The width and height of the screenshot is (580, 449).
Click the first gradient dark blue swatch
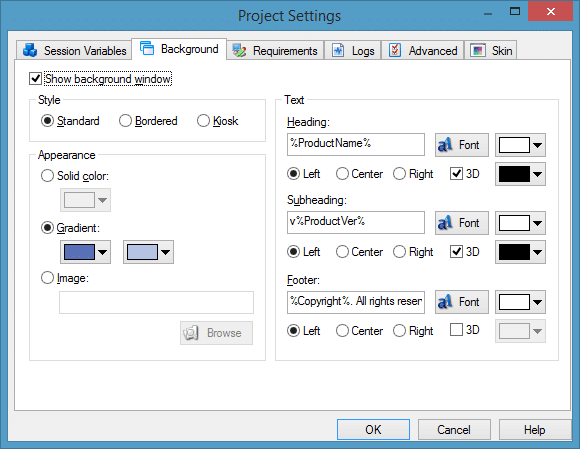click(80, 252)
